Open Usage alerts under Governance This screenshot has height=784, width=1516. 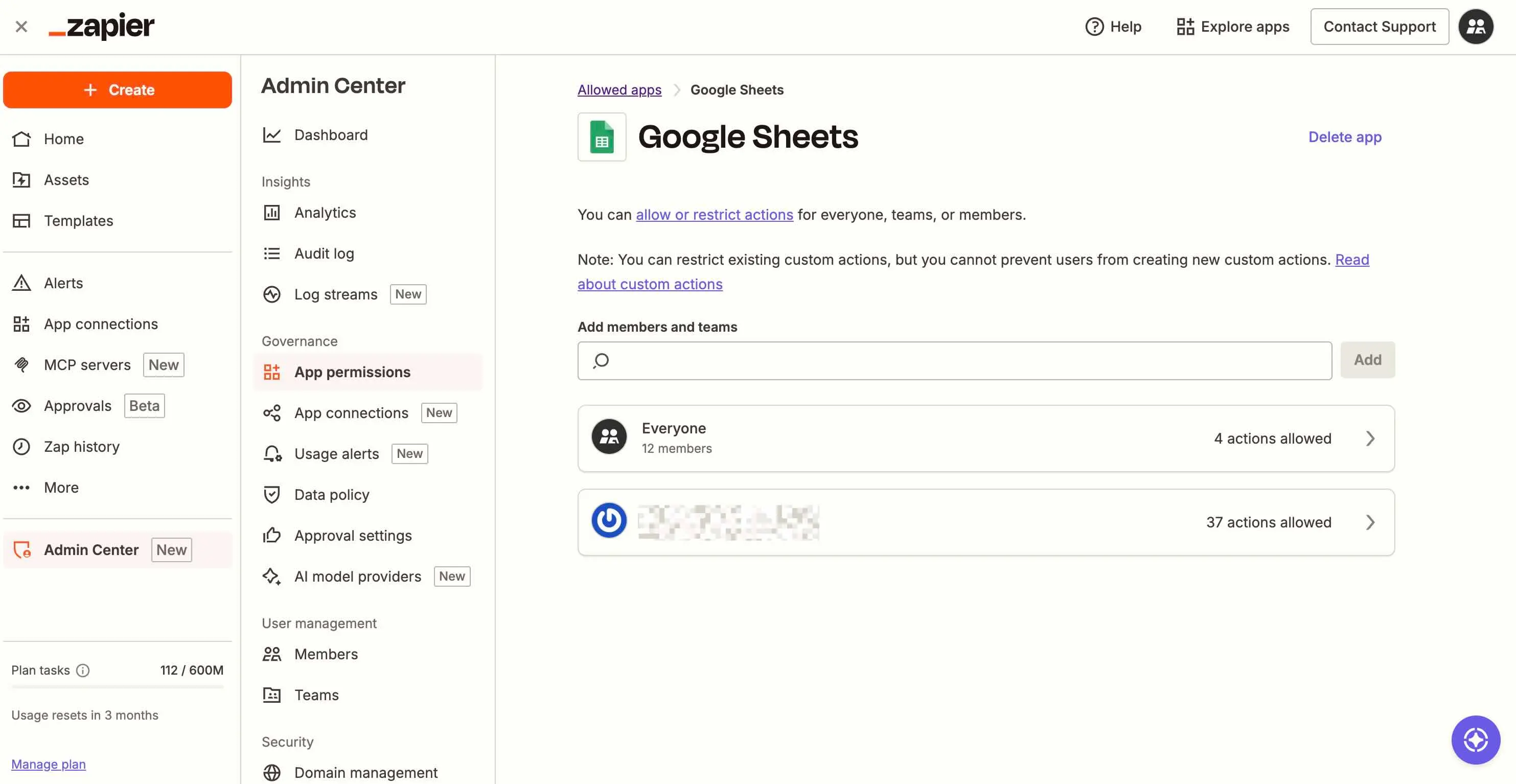(x=368, y=454)
